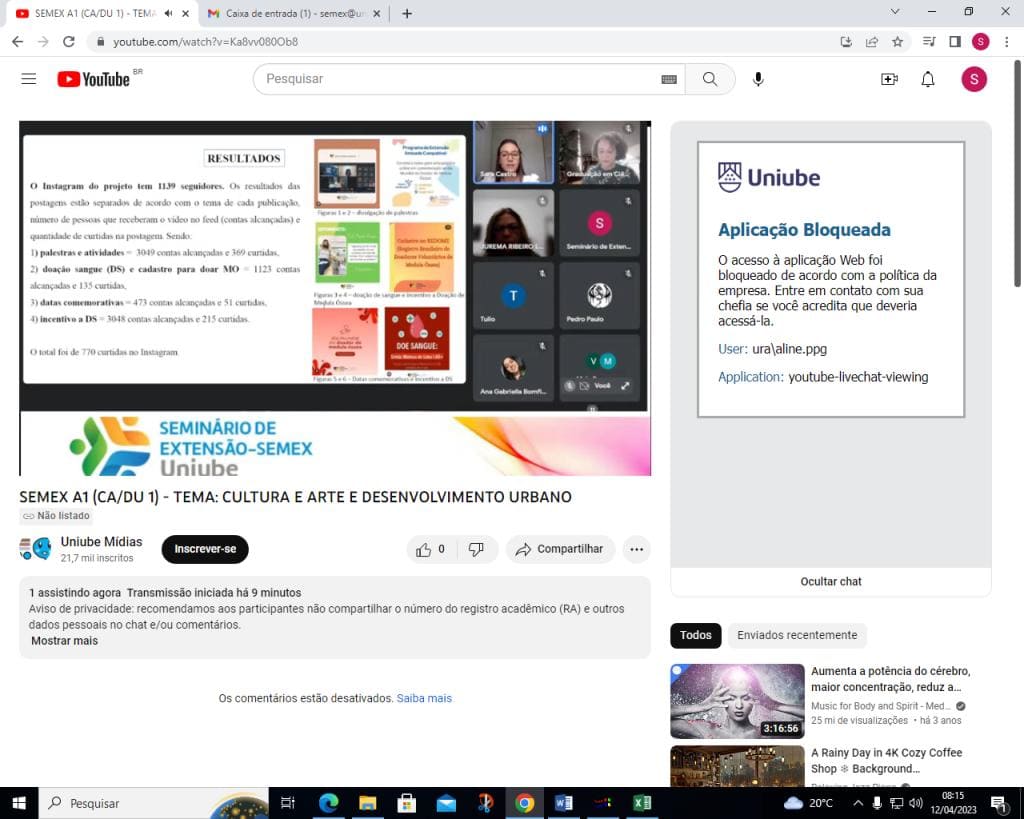Expand description with Mostrar mais
The width and height of the screenshot is (1024, 819).
point(65,641)
